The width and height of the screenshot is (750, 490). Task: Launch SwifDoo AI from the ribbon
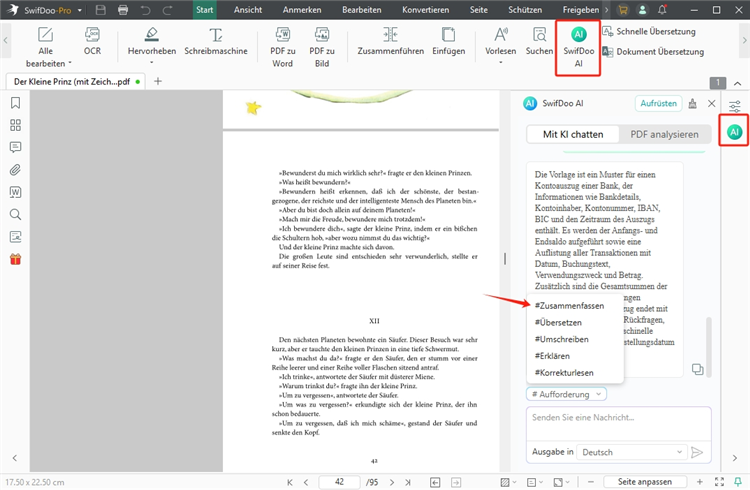(x=578, y=47)
